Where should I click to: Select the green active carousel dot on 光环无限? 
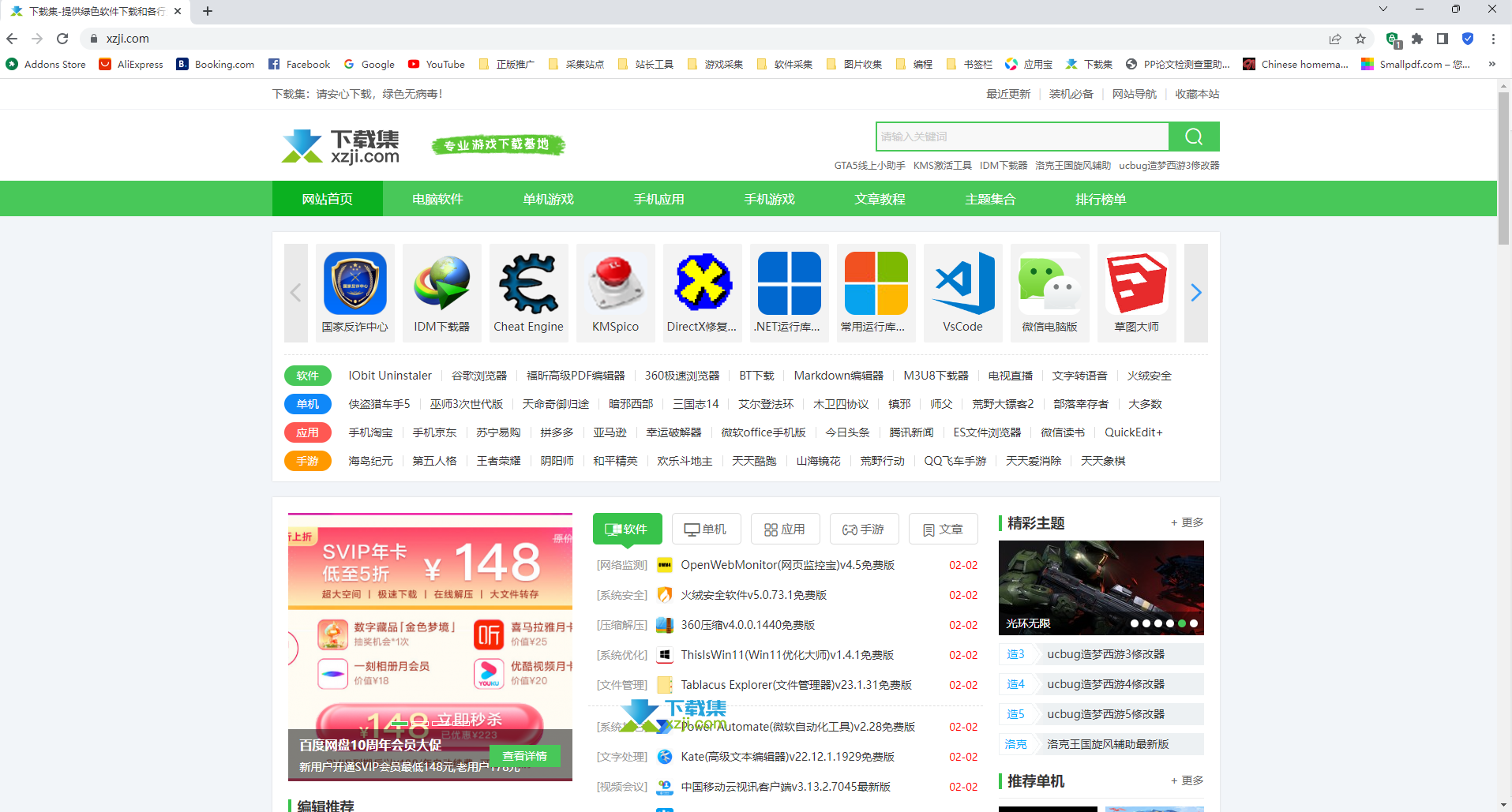(x=1182, y=623)
